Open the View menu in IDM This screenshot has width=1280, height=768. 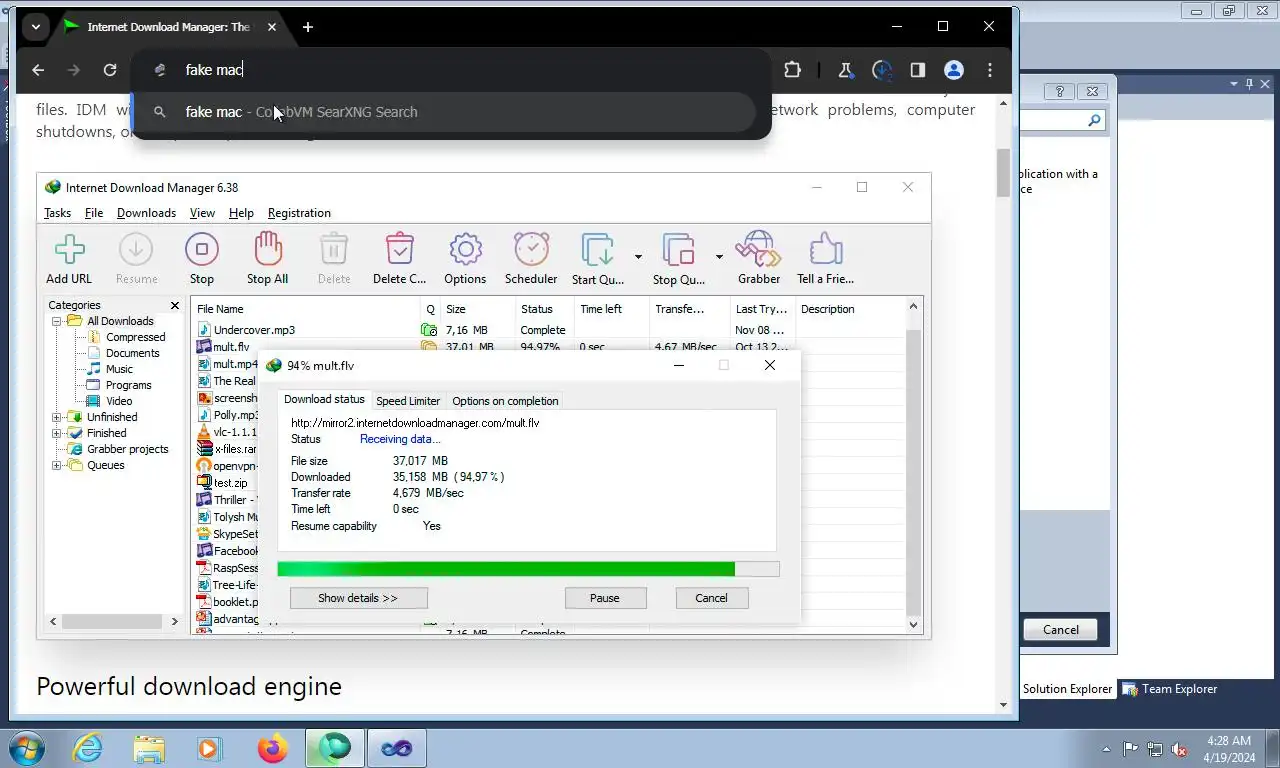pos(202,213)
